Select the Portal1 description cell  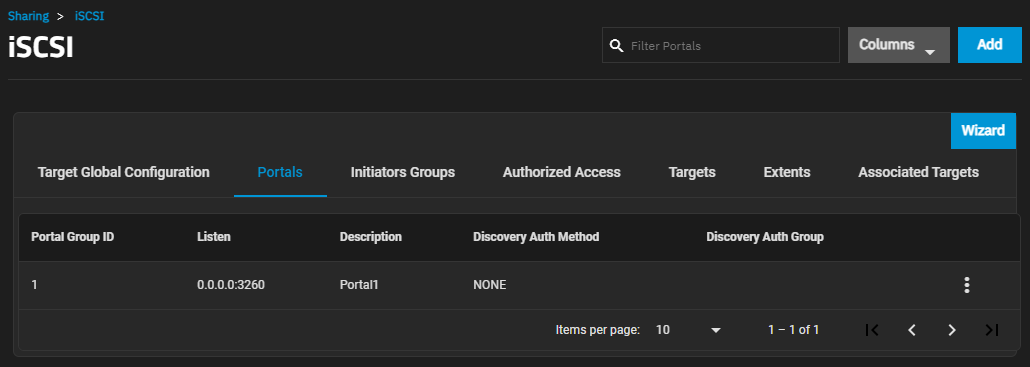359,285
